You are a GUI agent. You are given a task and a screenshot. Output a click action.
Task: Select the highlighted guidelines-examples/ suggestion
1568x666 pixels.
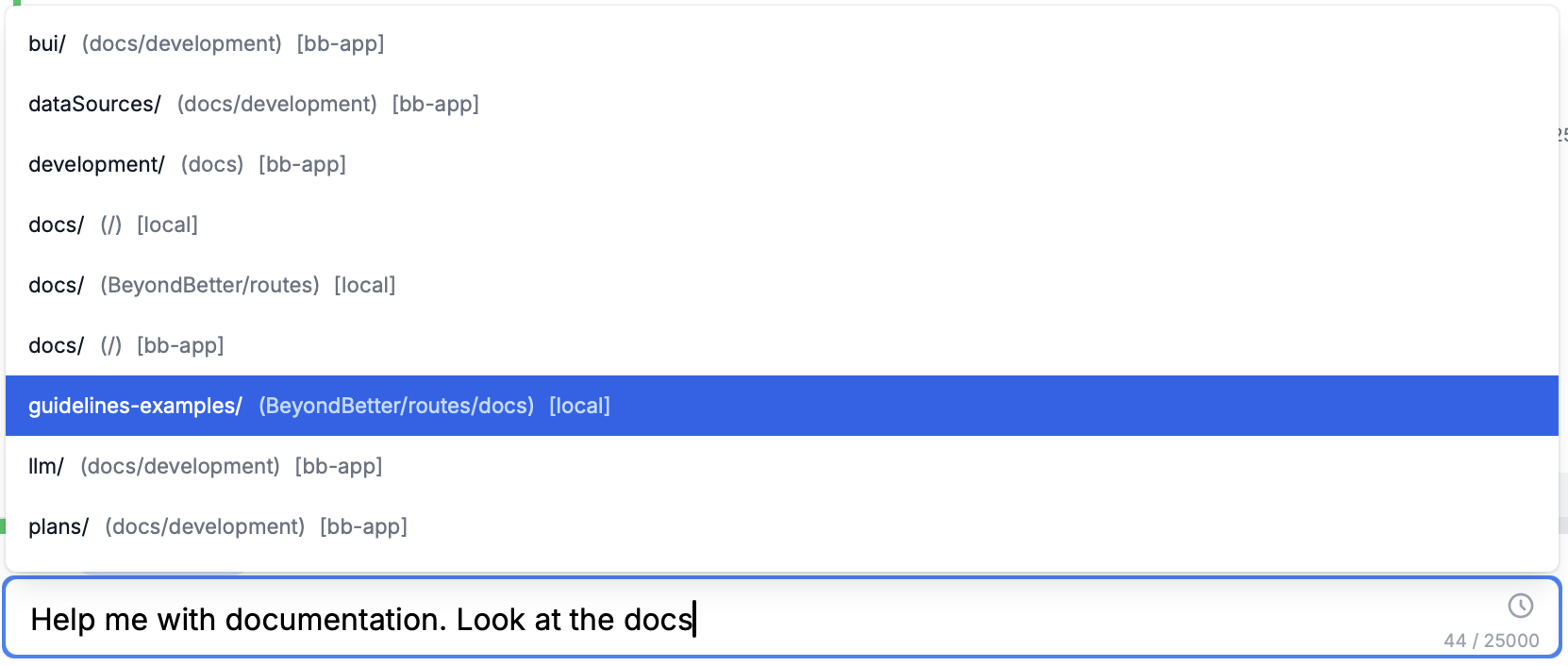click(136, 405)
